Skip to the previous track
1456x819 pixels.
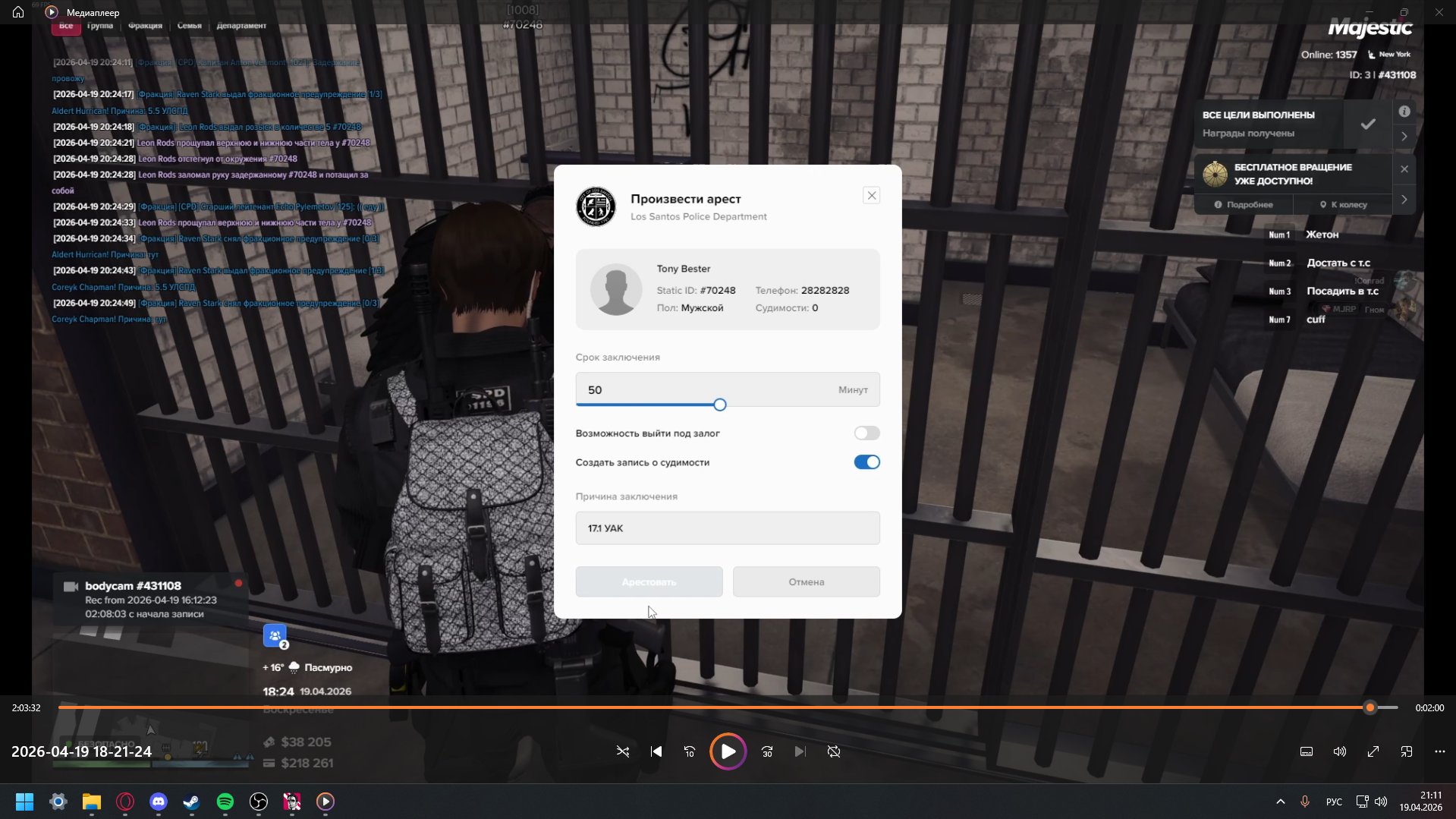[656, 751]
